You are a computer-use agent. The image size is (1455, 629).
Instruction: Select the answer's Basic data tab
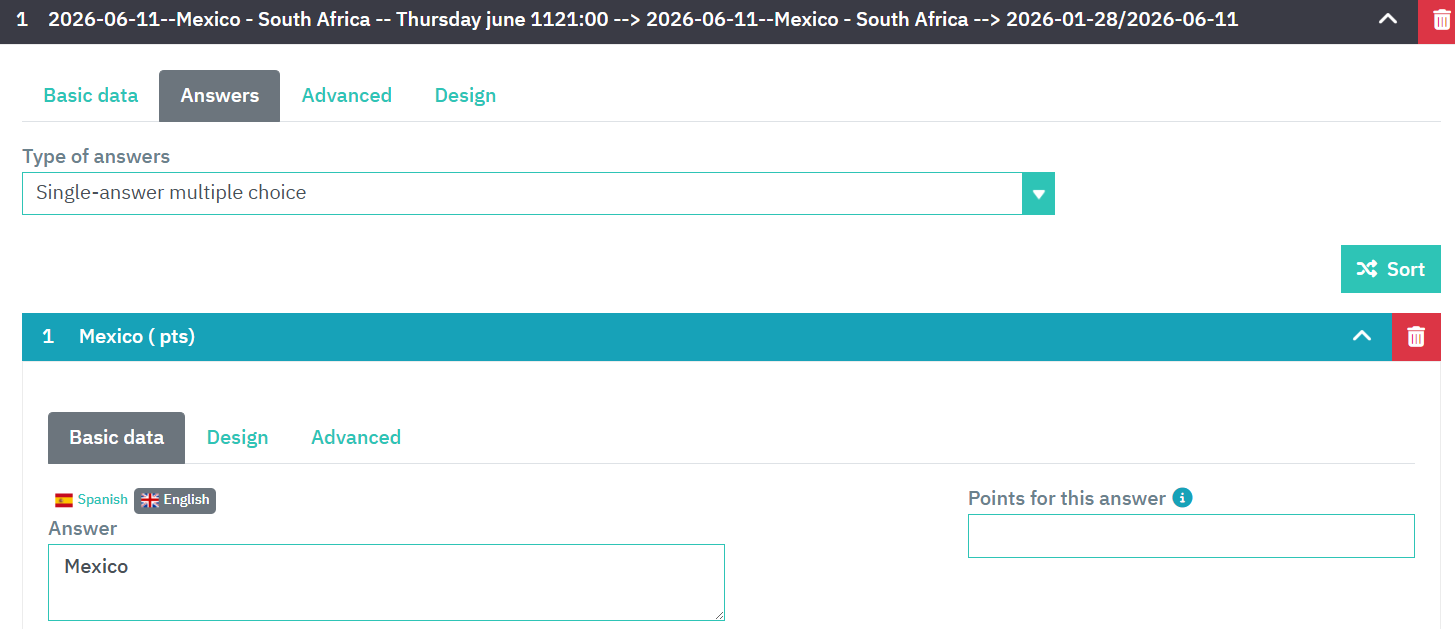(x=116, y=438)
